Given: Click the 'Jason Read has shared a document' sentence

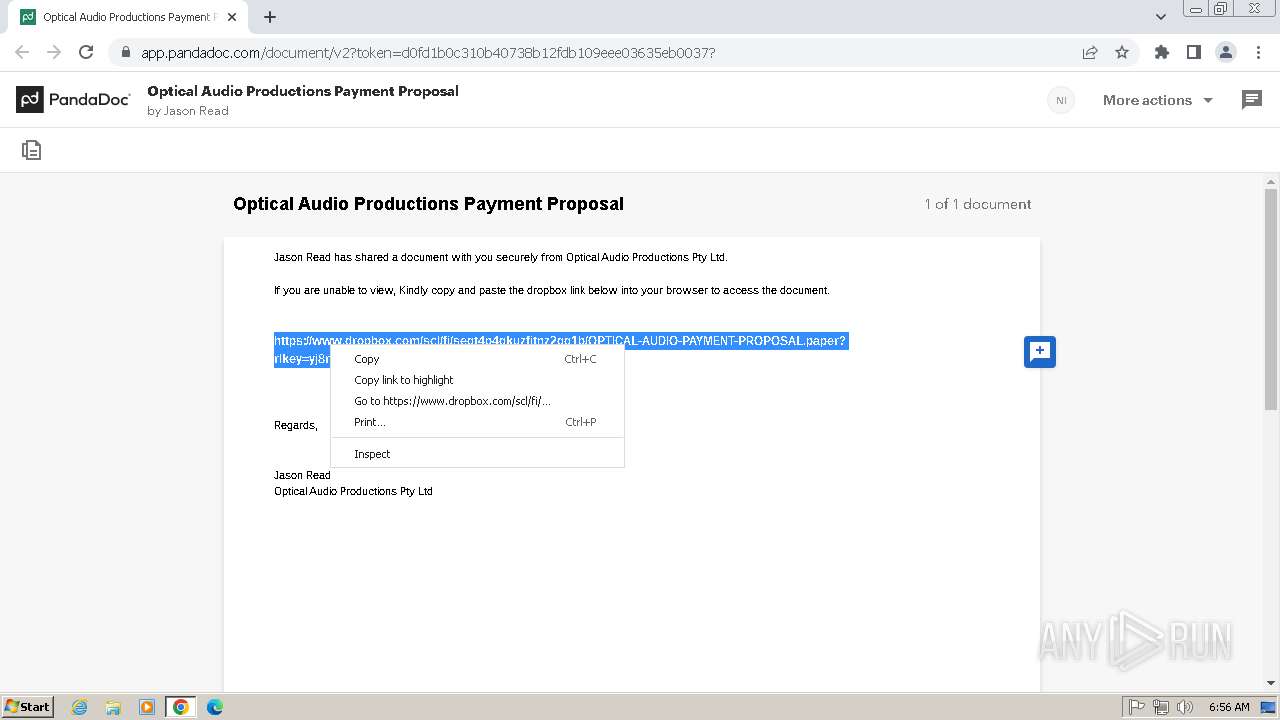Looking at the screenshot, I should coord(501,257).
